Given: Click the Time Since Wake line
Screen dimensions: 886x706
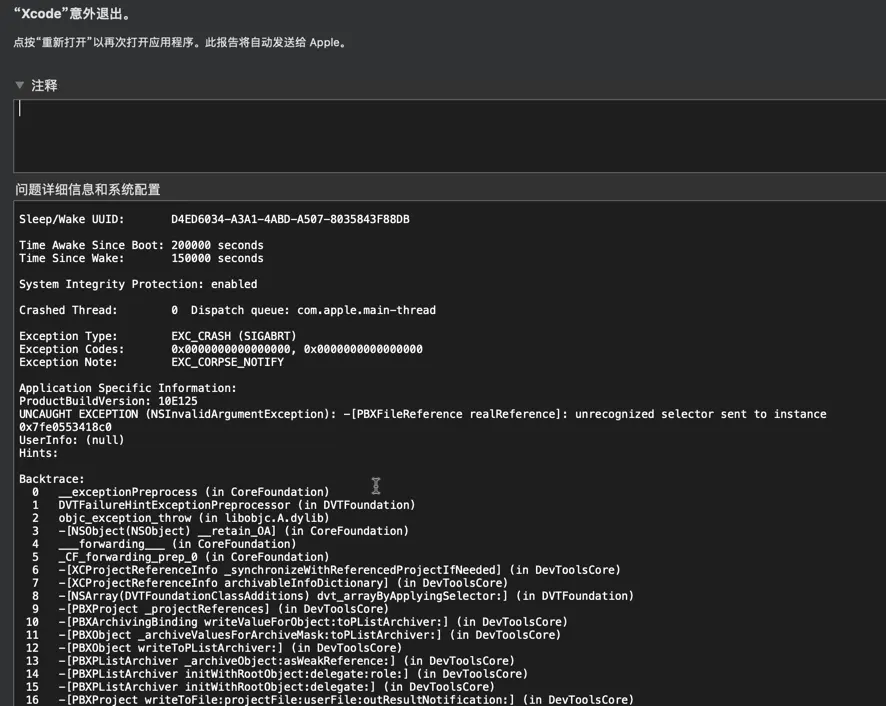Looking at the screenshot, I should tap(141, 258).
